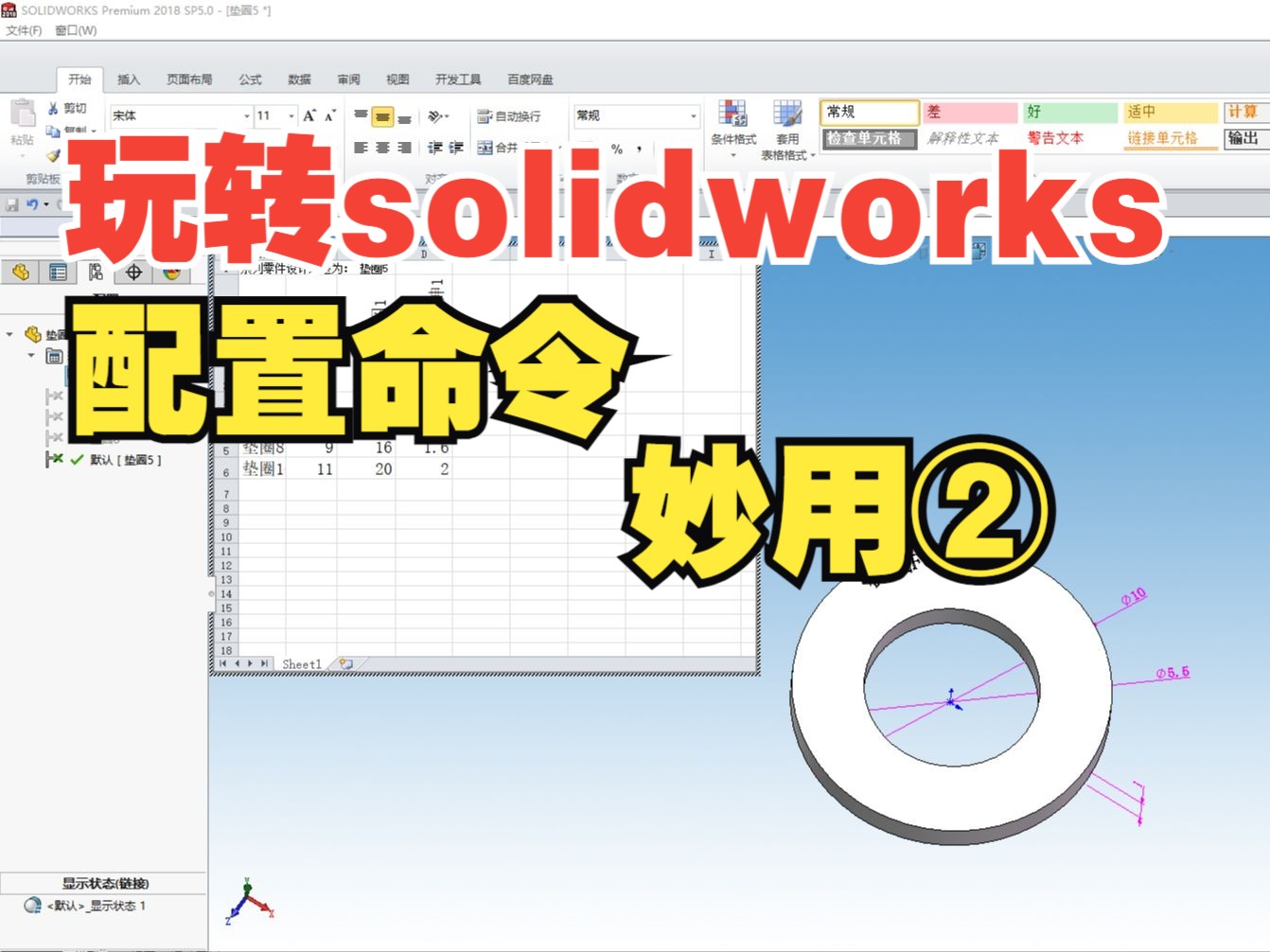This screenshot has height=952, width=1270.
Task: Select configuration 默认 [ 垫圈5 ]
Action: click(x=125, y=460)
